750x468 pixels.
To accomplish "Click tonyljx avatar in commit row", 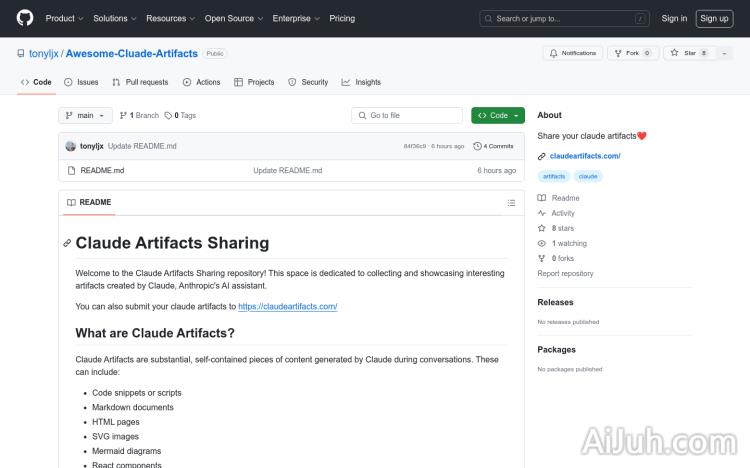I will (x=71, y=146).
